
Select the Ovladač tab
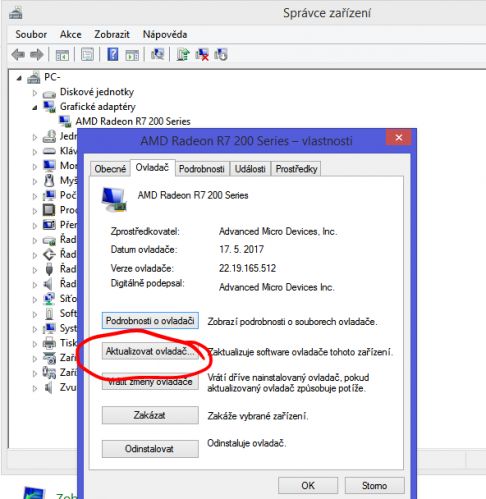[x=152, y=167]
